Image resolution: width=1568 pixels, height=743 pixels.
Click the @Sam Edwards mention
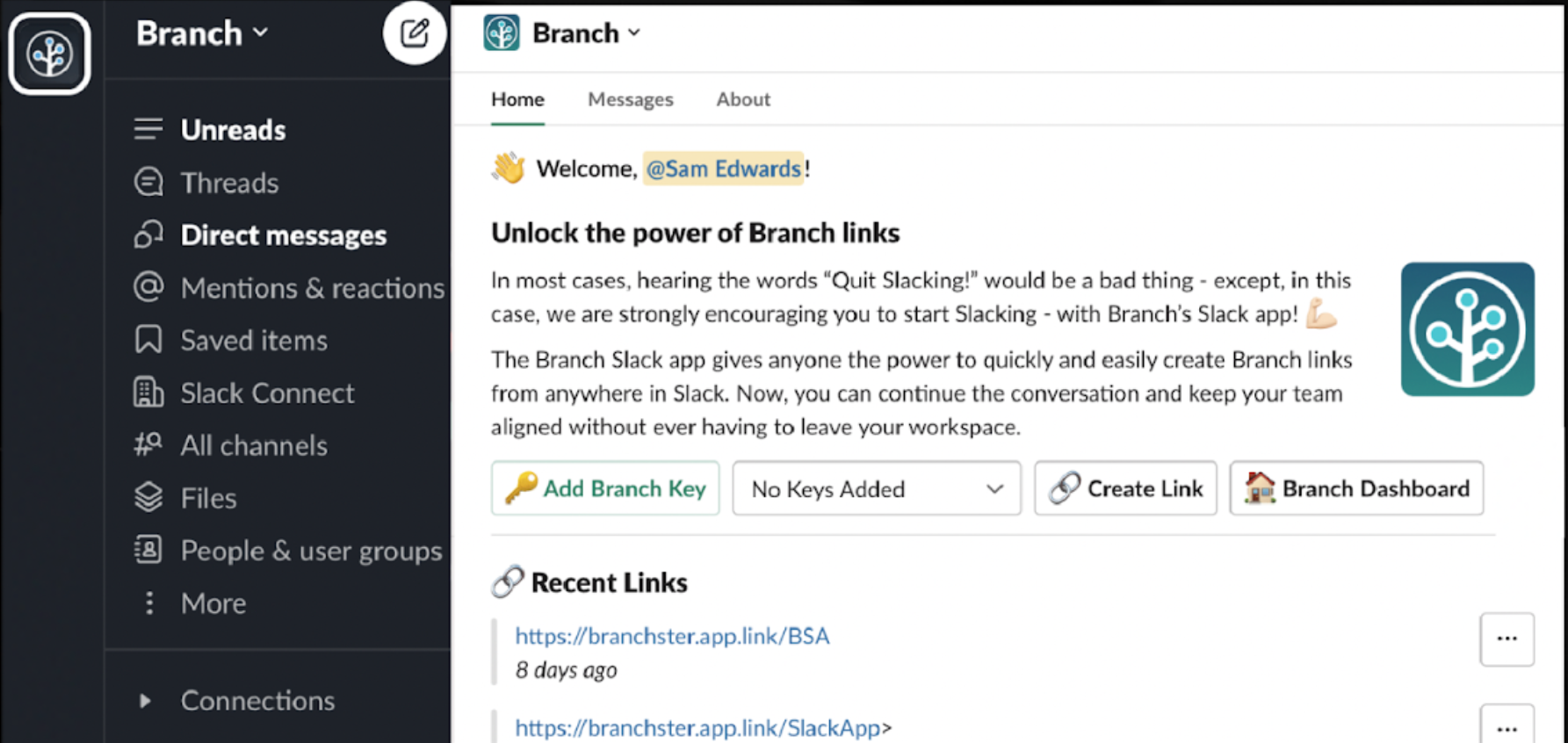724,169
